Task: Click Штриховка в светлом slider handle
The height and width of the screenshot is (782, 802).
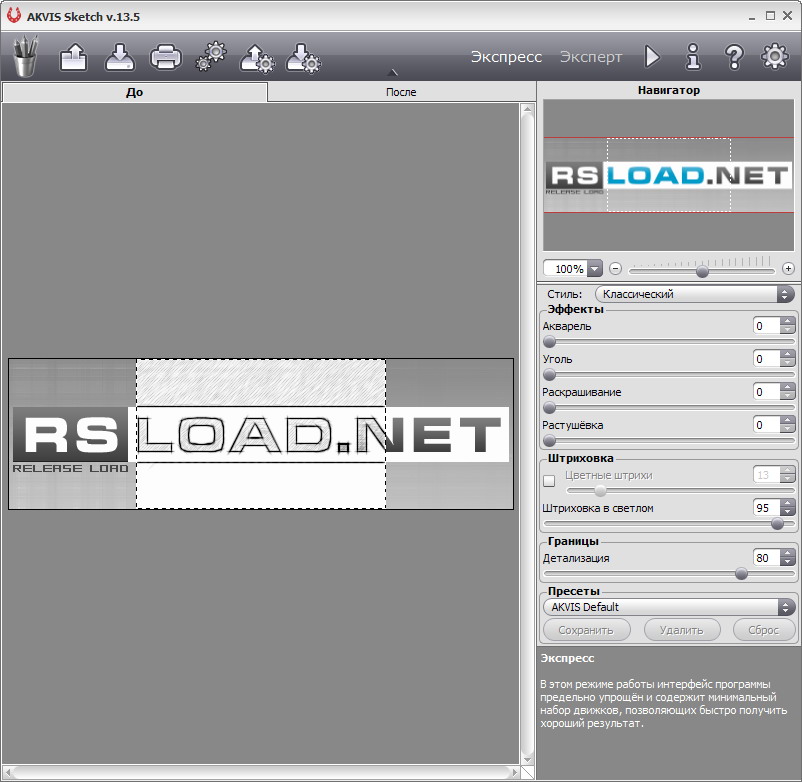Action: pos(777,524)
